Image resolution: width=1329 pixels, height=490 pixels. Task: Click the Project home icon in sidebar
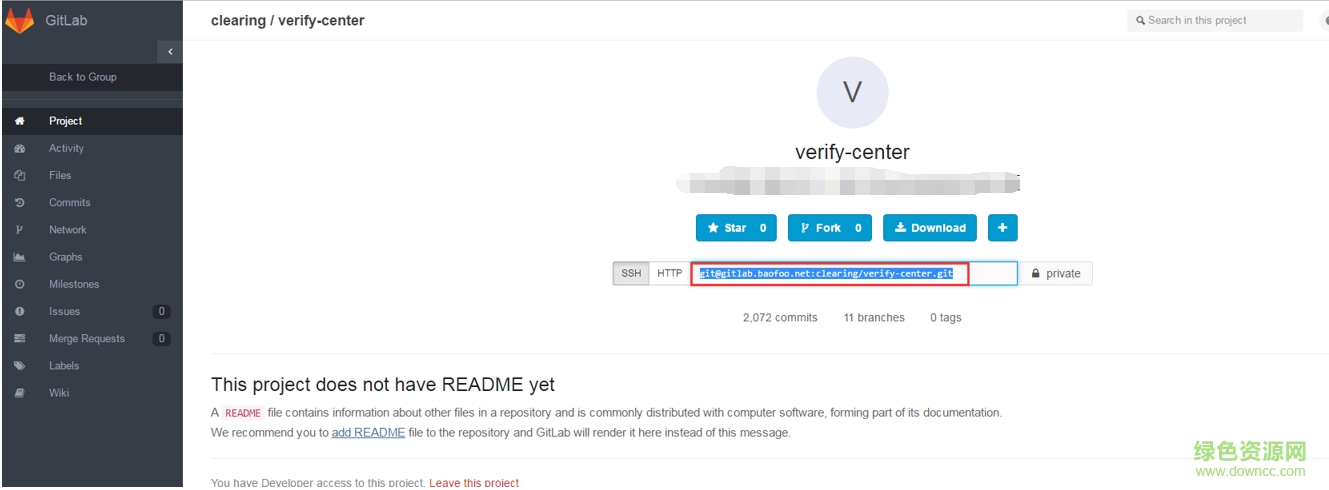19,121
